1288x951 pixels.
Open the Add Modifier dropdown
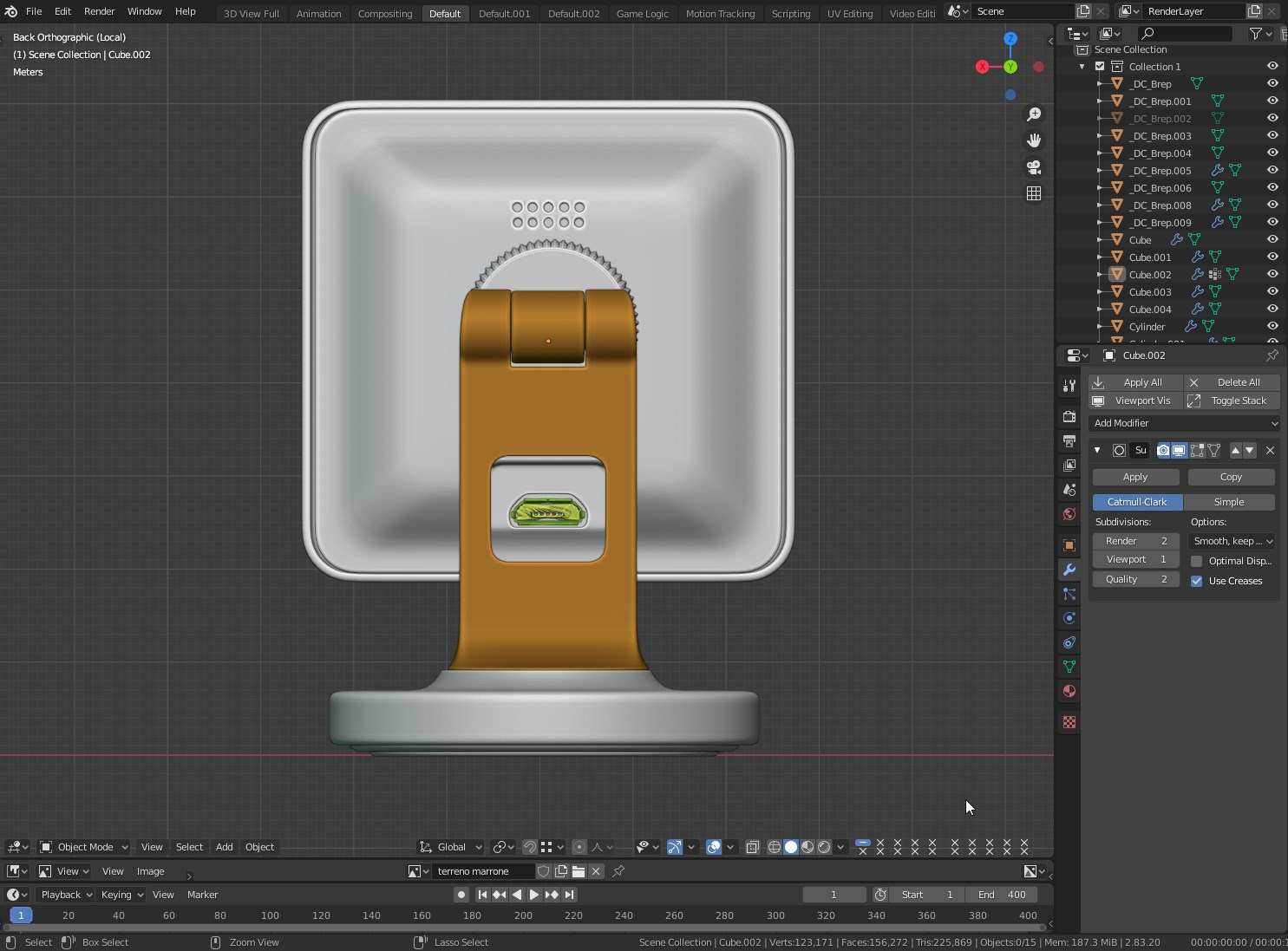pyautogui.click(x=1184, y=423)
